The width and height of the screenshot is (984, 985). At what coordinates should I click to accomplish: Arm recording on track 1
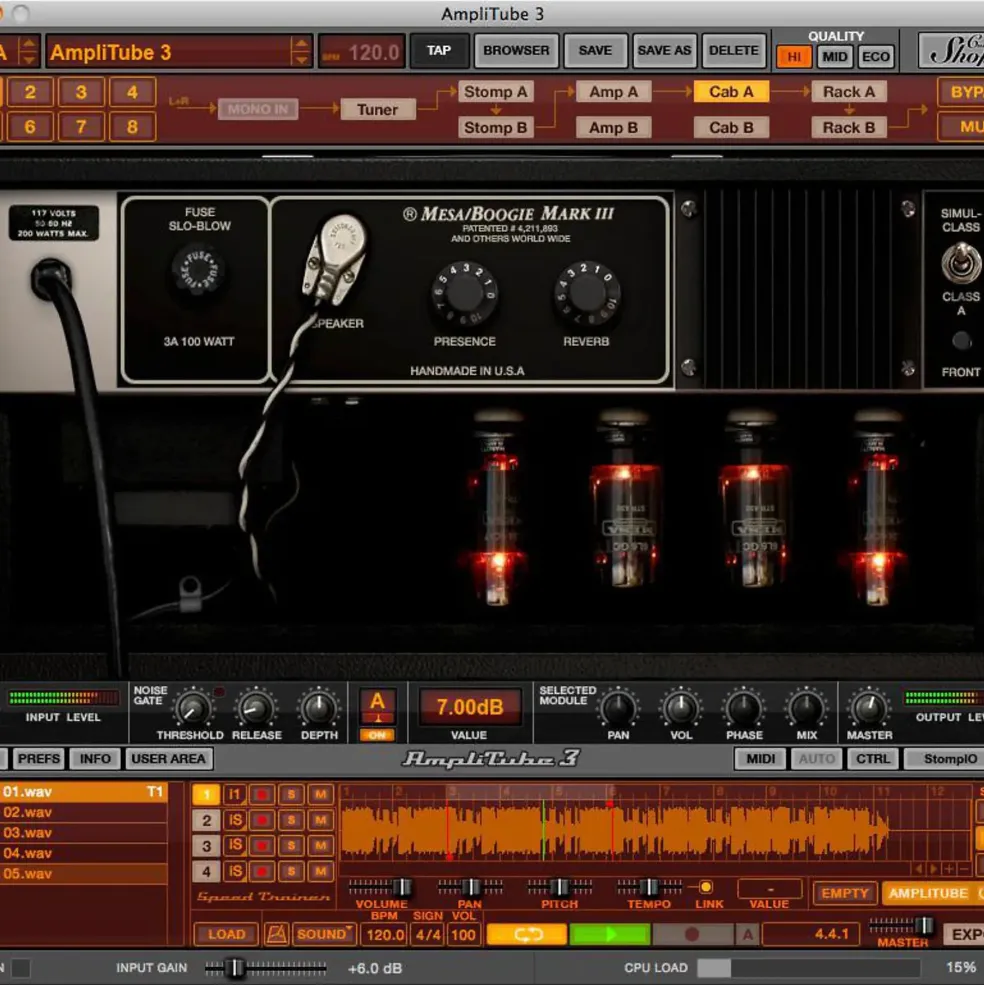[262, 795]
